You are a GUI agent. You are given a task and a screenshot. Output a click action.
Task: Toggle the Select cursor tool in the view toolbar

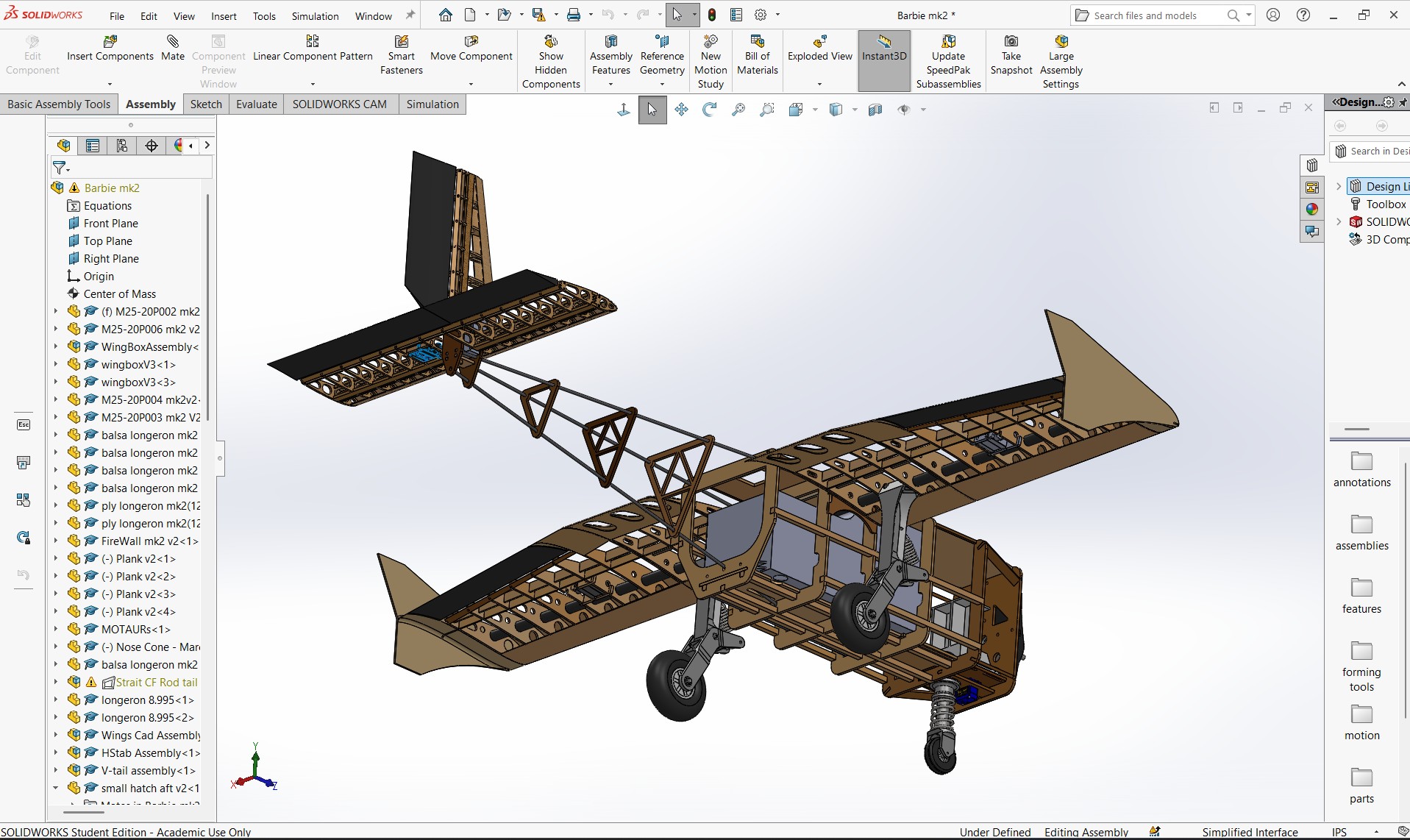click(652, 110)
